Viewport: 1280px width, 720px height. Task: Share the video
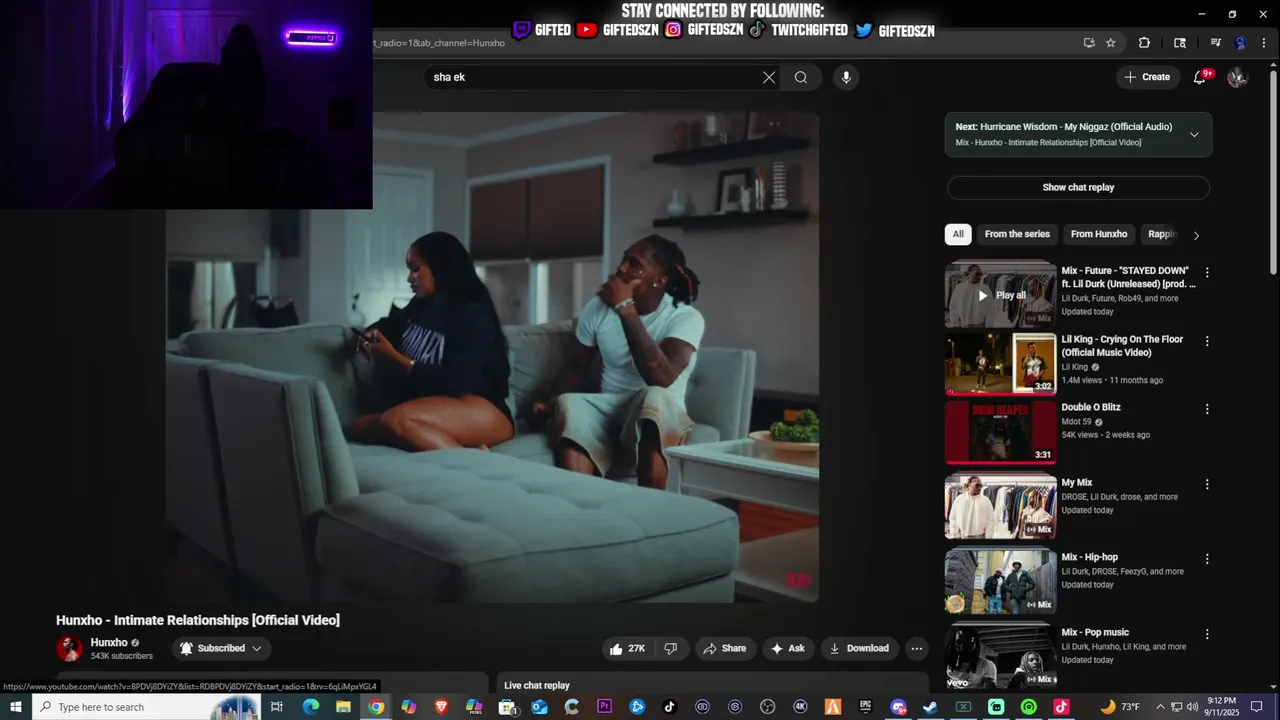(724, 648)
